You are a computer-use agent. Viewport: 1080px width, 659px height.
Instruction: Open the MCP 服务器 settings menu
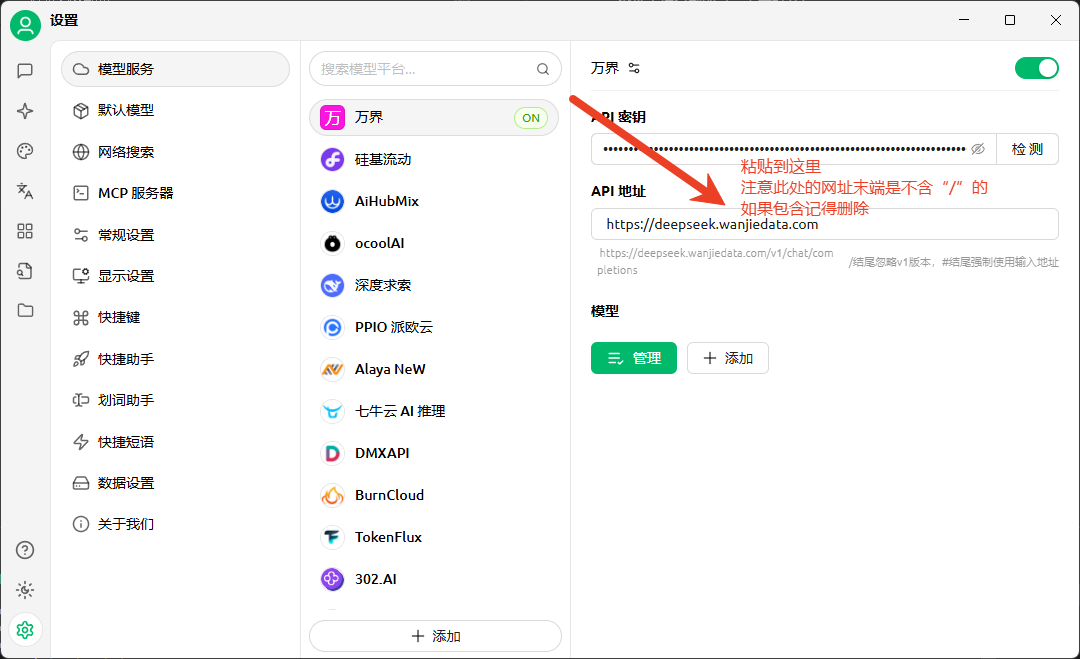pos(176,193)
